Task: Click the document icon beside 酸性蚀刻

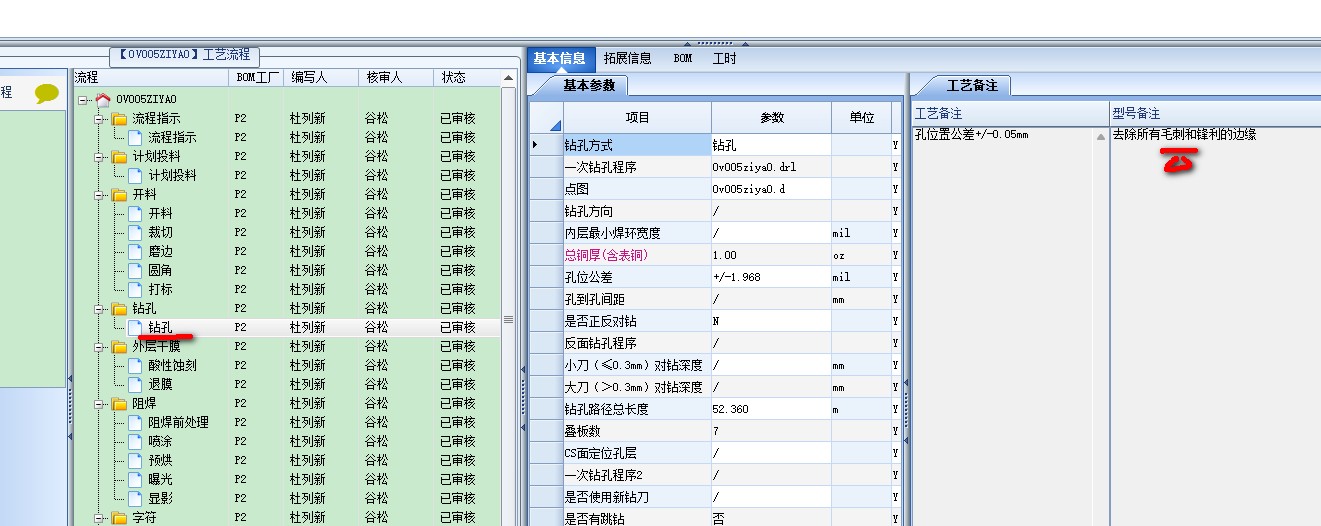Action: (136, 366)
